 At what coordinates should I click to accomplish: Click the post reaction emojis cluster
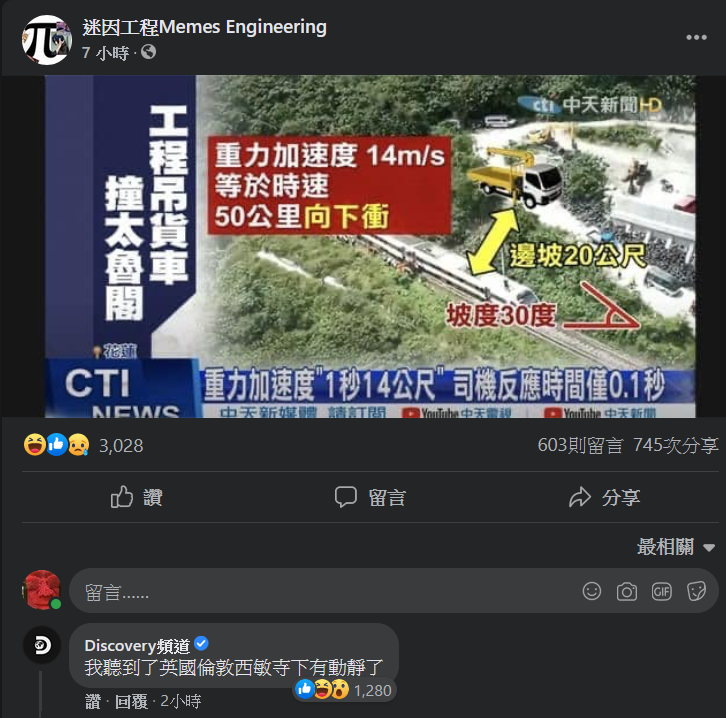56,445
